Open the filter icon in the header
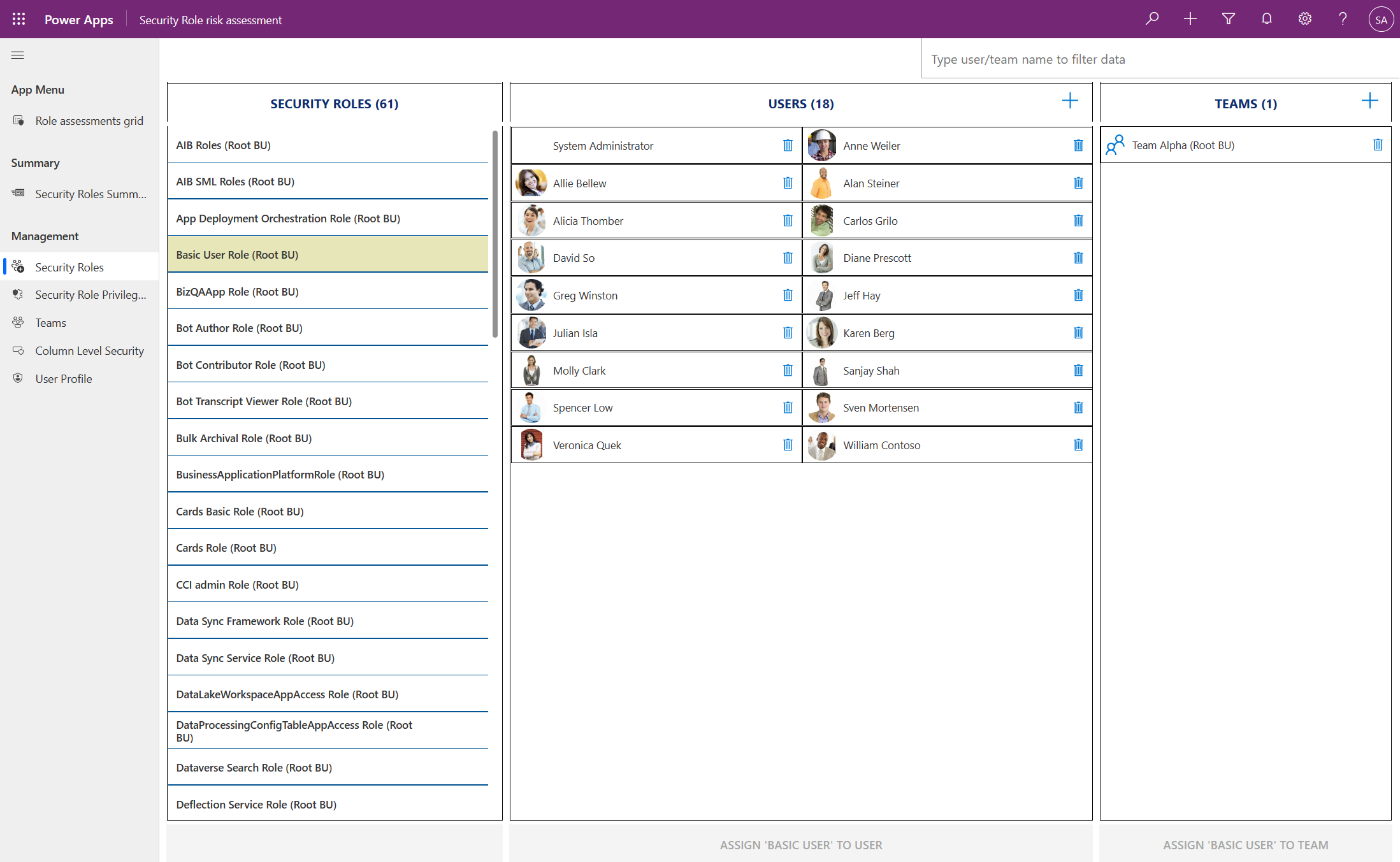This screenshot has width=1400, height=862. (x=1228, y=19)
